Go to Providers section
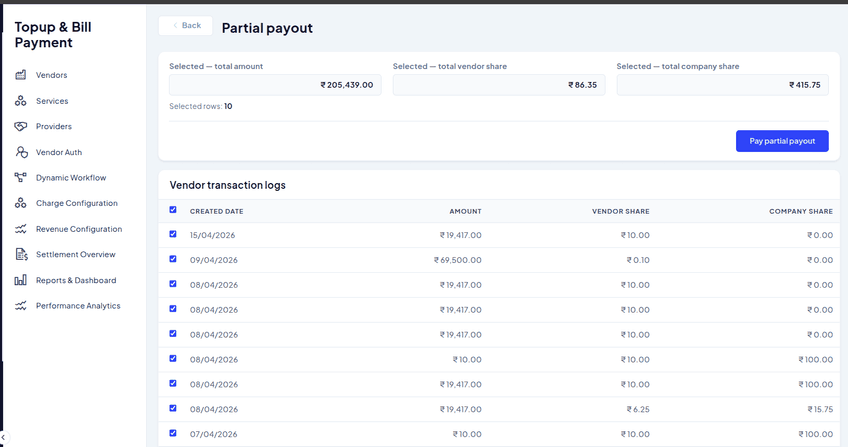Viewport: 848px width, 447px height. pyautogui.click(x=54, y=126)
